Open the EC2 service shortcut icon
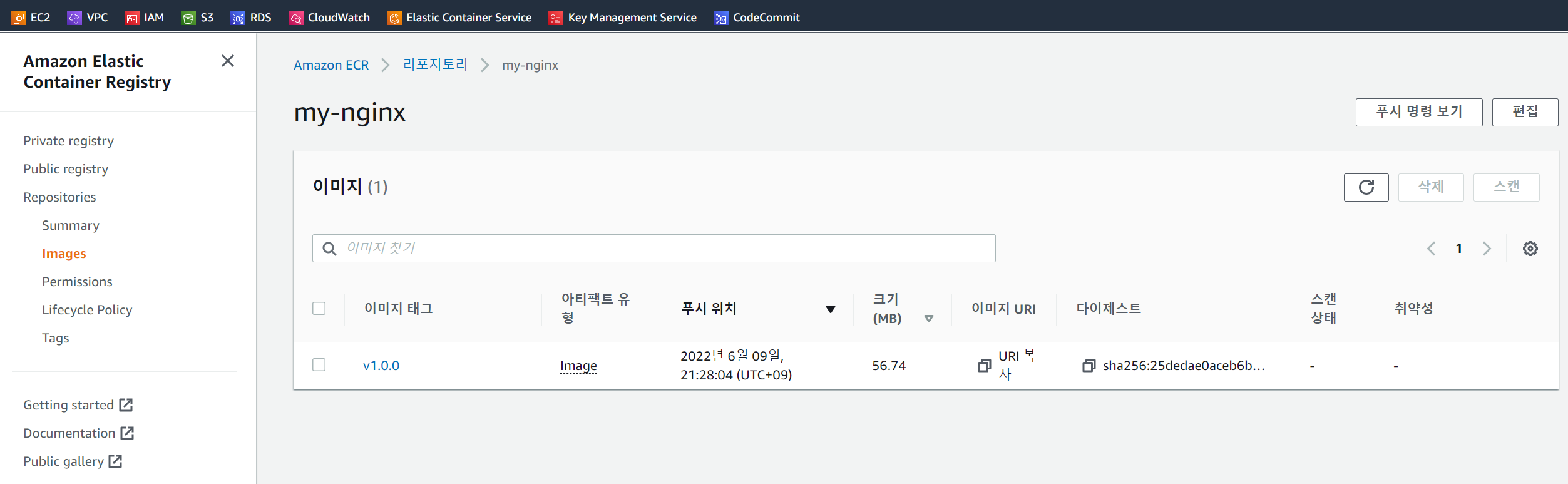 [x=19, y=18]
